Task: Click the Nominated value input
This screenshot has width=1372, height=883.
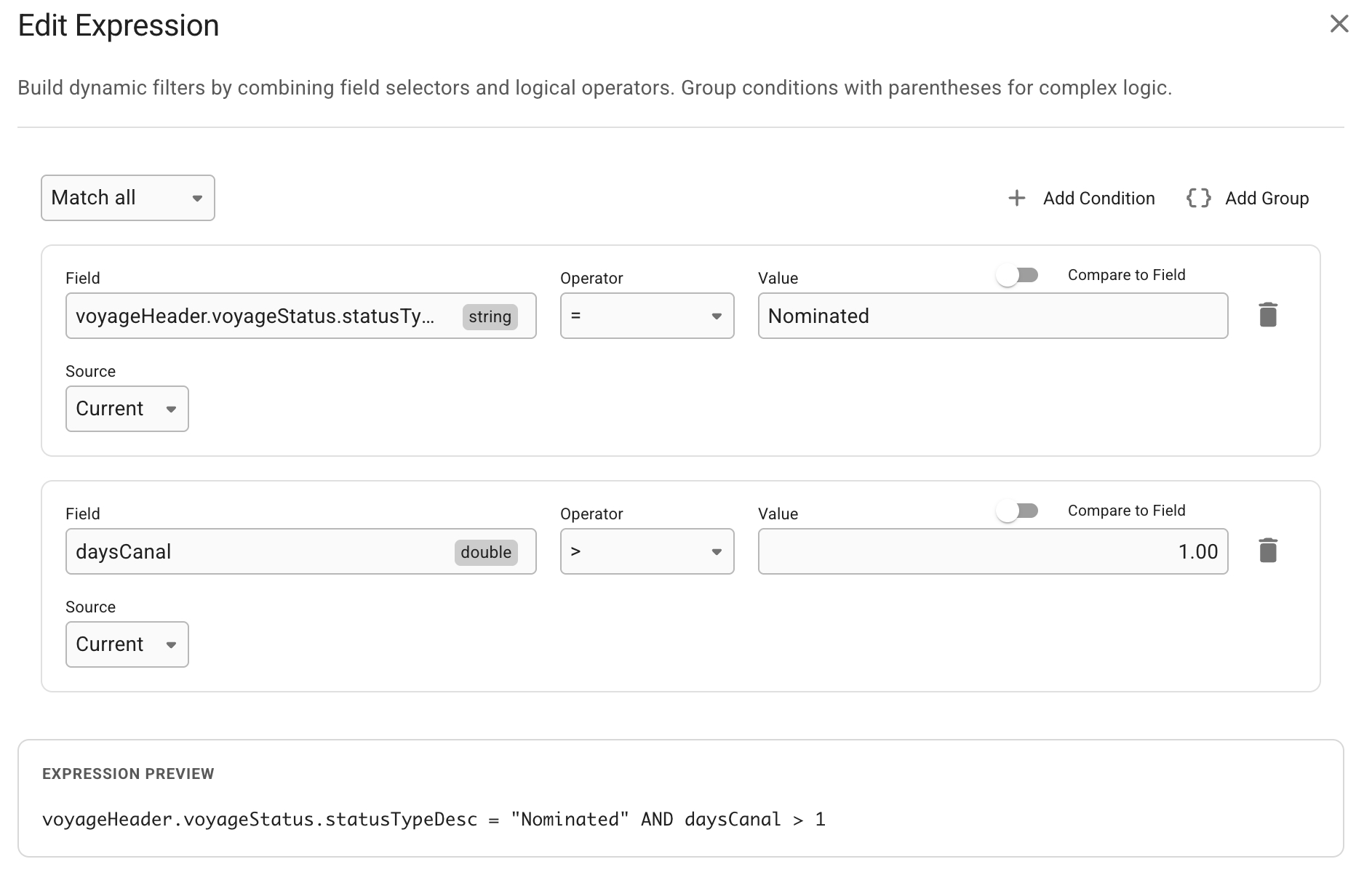Action: (992, 316)
